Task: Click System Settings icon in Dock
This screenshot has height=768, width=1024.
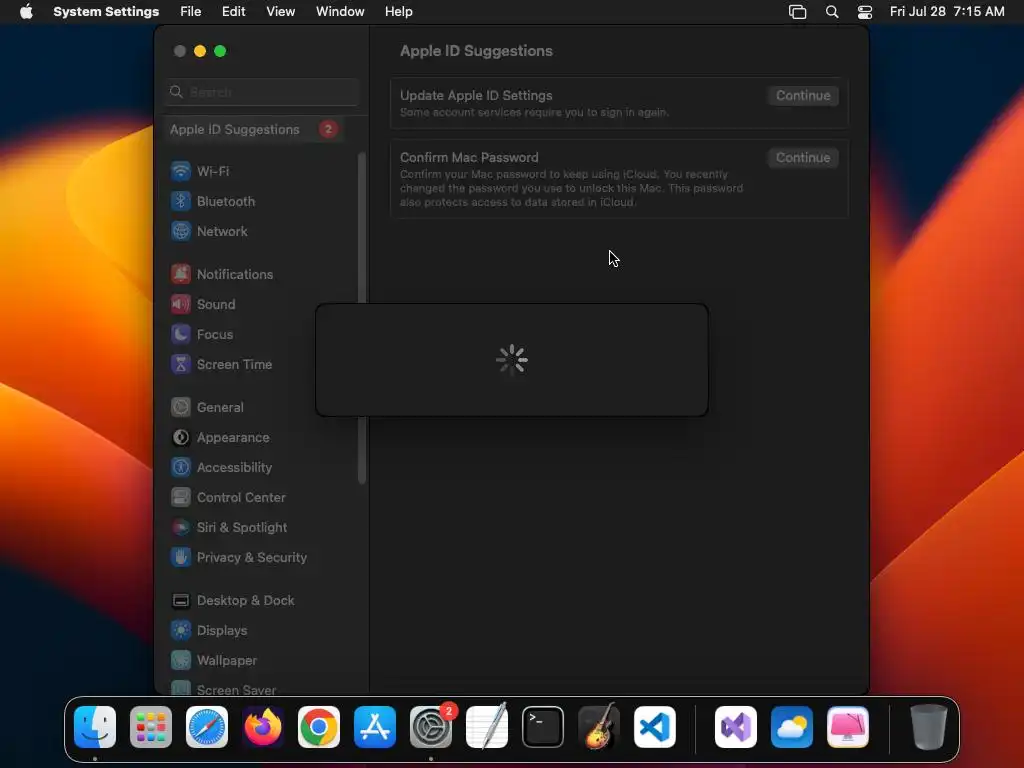Action: point(431,727)
